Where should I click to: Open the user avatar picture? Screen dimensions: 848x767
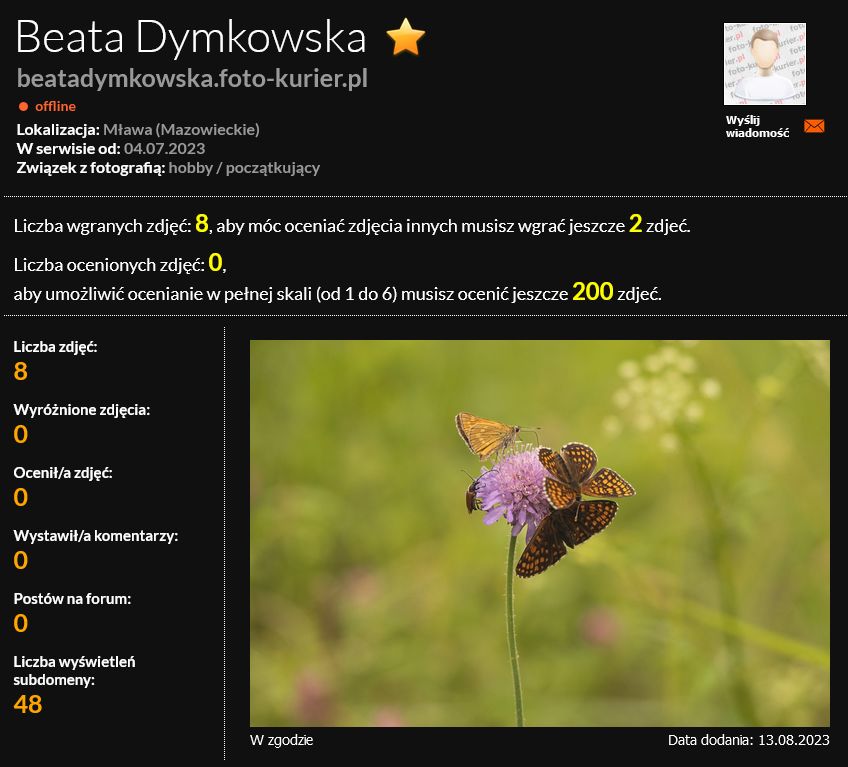[764, 64]
